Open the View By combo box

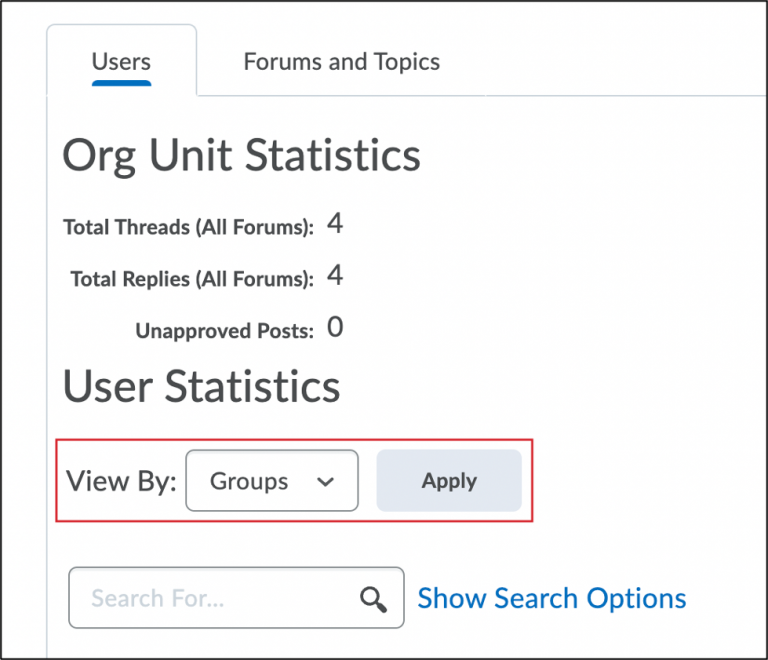271,481
